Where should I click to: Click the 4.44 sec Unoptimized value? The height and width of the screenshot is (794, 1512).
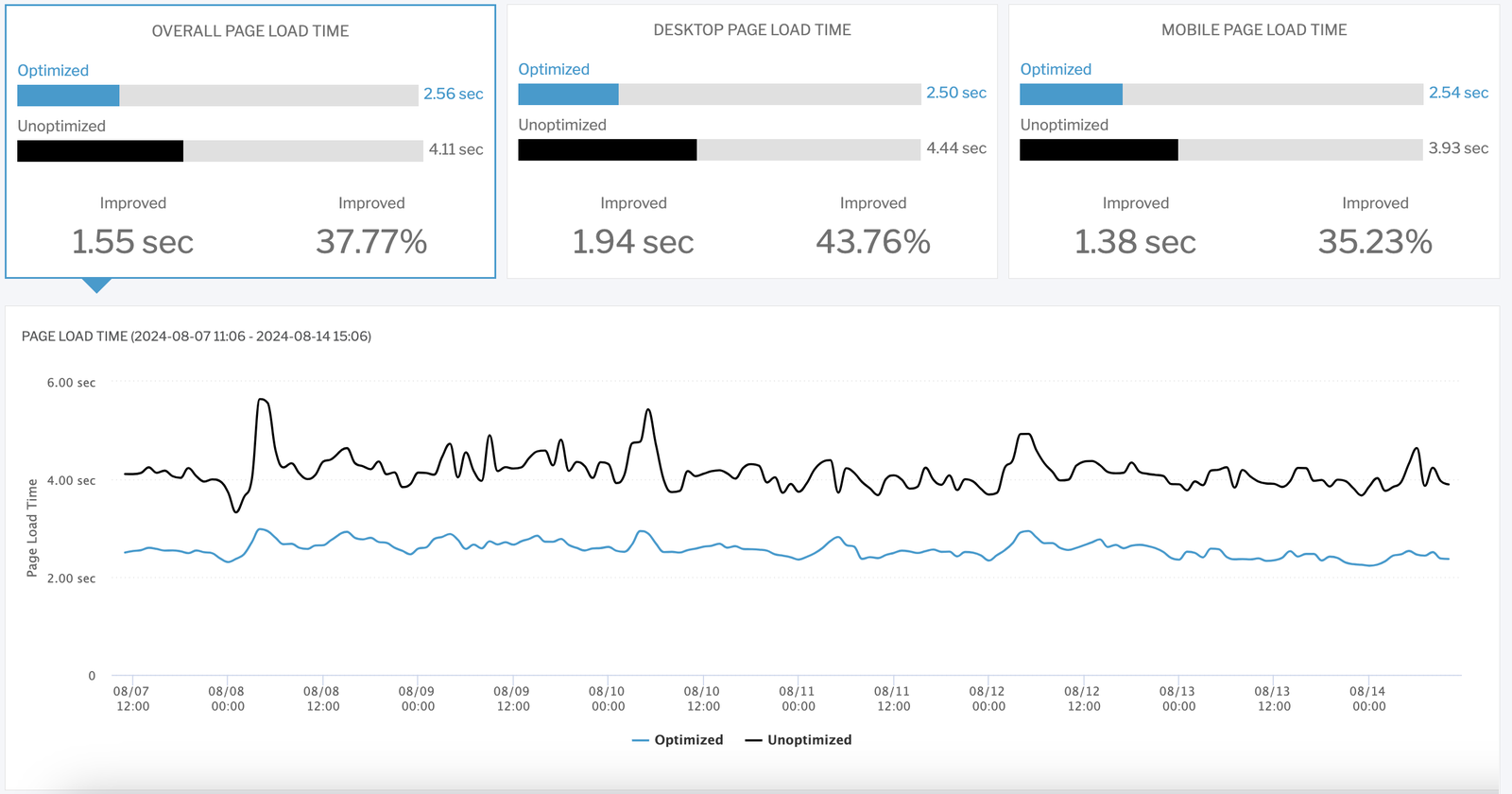point(956,148)
